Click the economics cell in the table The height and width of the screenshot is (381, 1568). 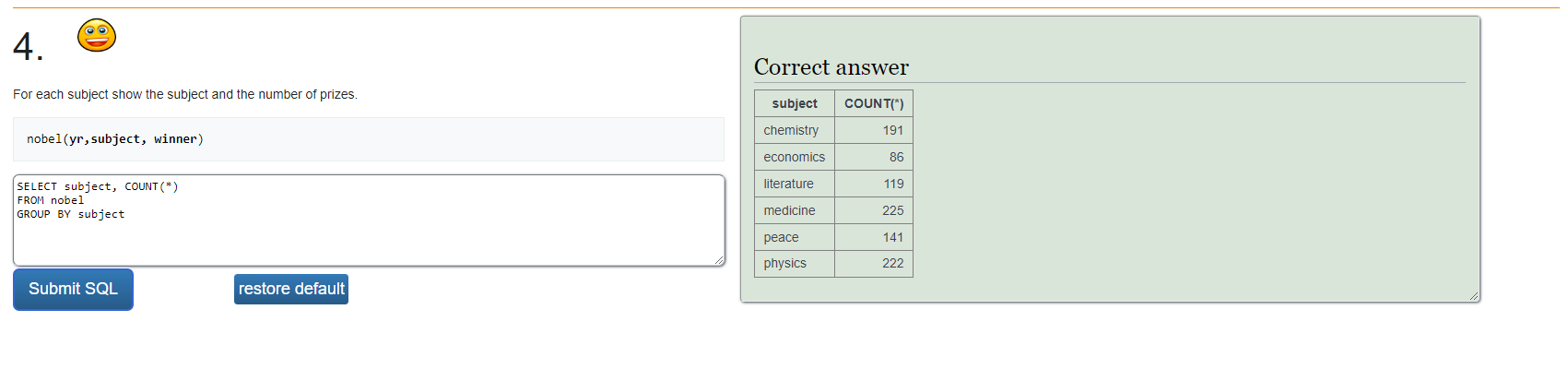tap(795, 157)
